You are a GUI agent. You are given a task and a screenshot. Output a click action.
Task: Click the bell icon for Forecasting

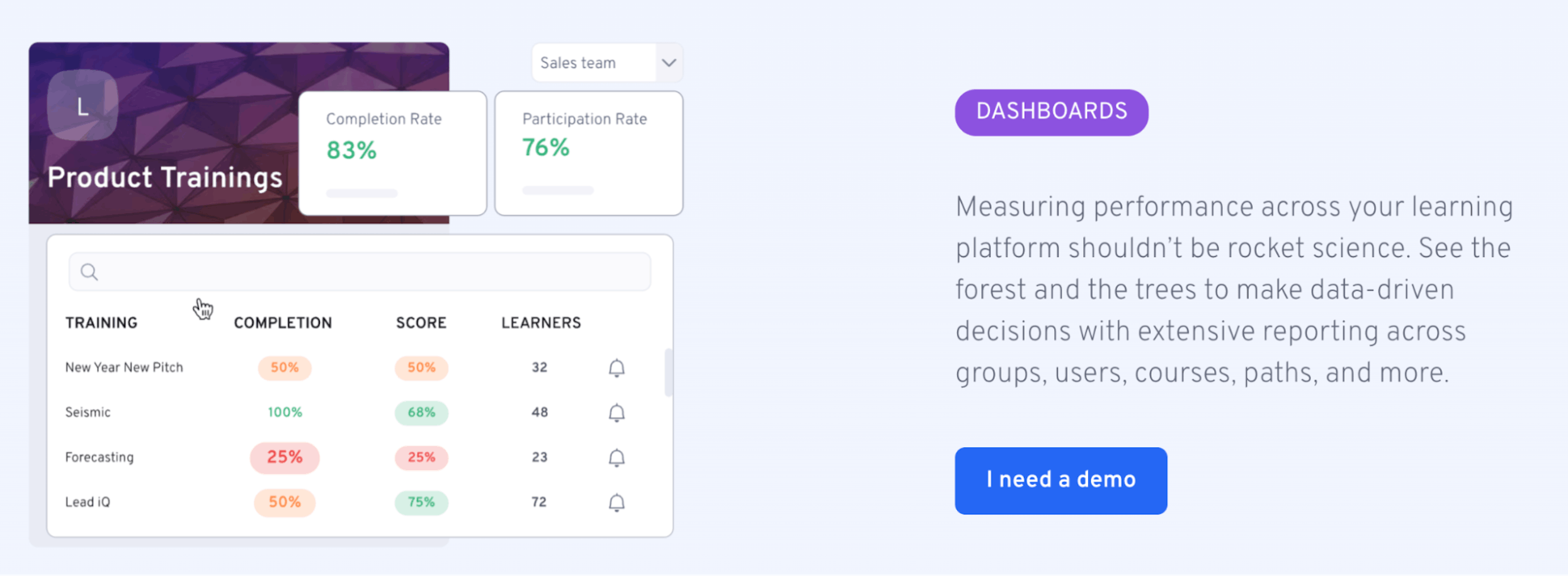pyautogui.click(x=616, y=458)
